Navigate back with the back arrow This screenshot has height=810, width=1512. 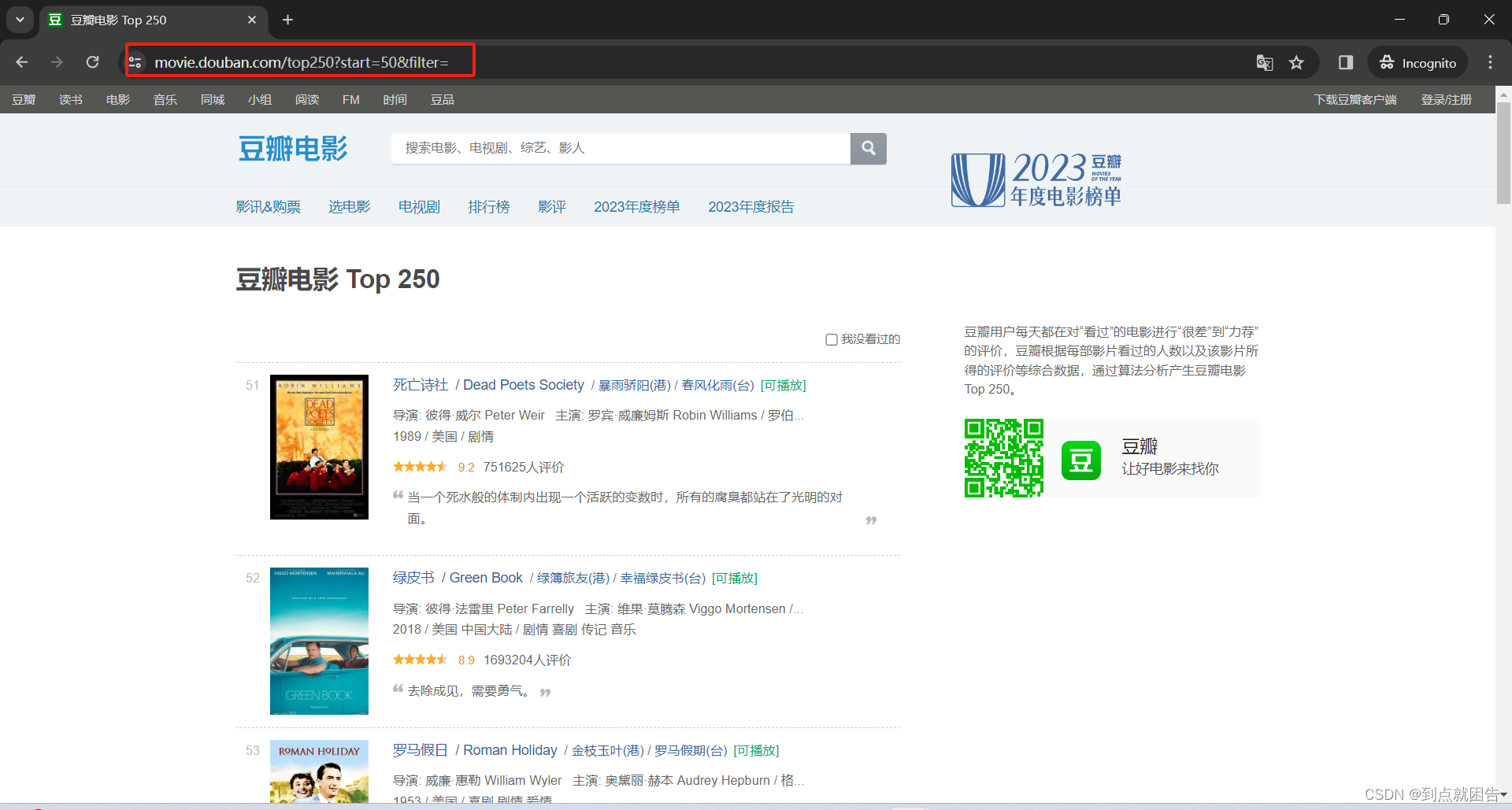click(x=21, y=62)
